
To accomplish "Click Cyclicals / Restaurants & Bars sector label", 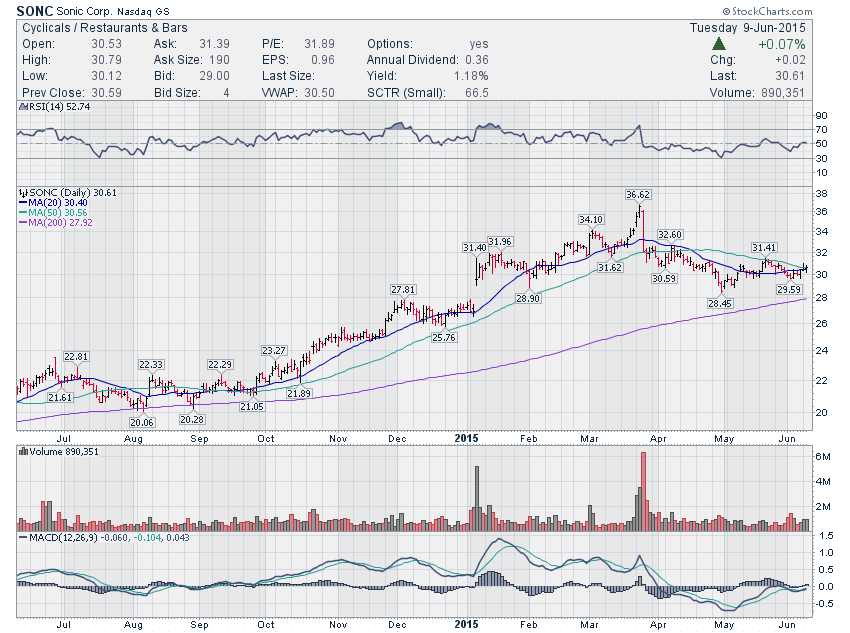I will pos(105,28).
